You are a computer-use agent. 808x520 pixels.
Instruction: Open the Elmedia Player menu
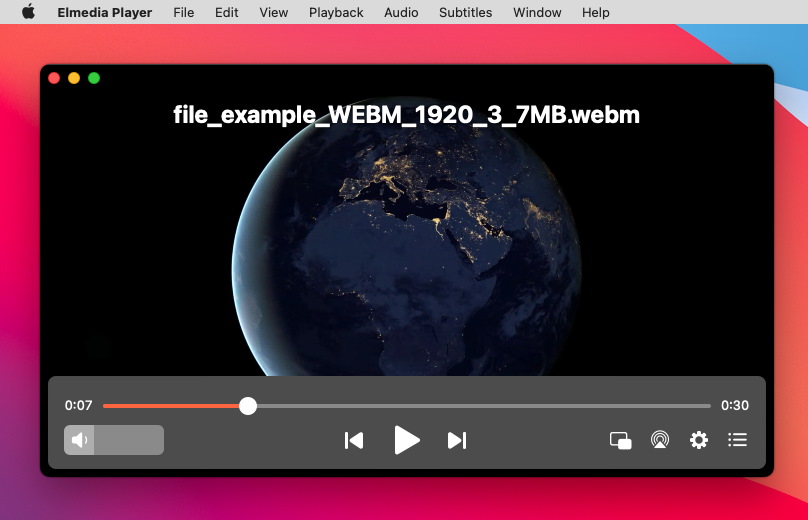tap(105, 12)
